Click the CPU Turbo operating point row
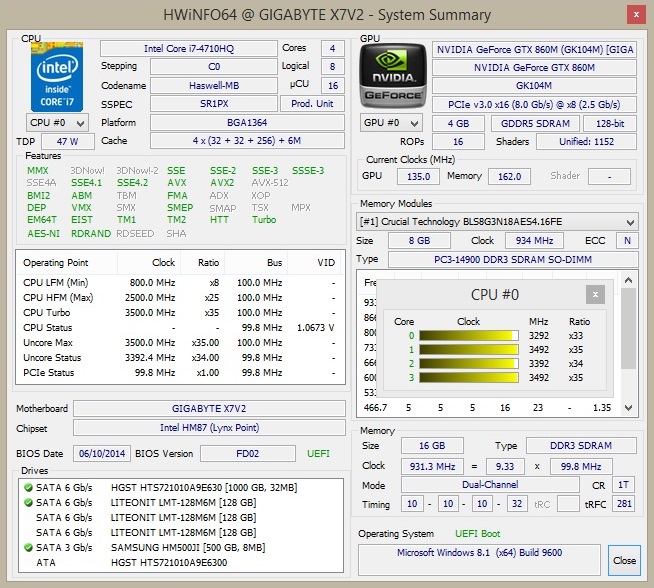 180,312
